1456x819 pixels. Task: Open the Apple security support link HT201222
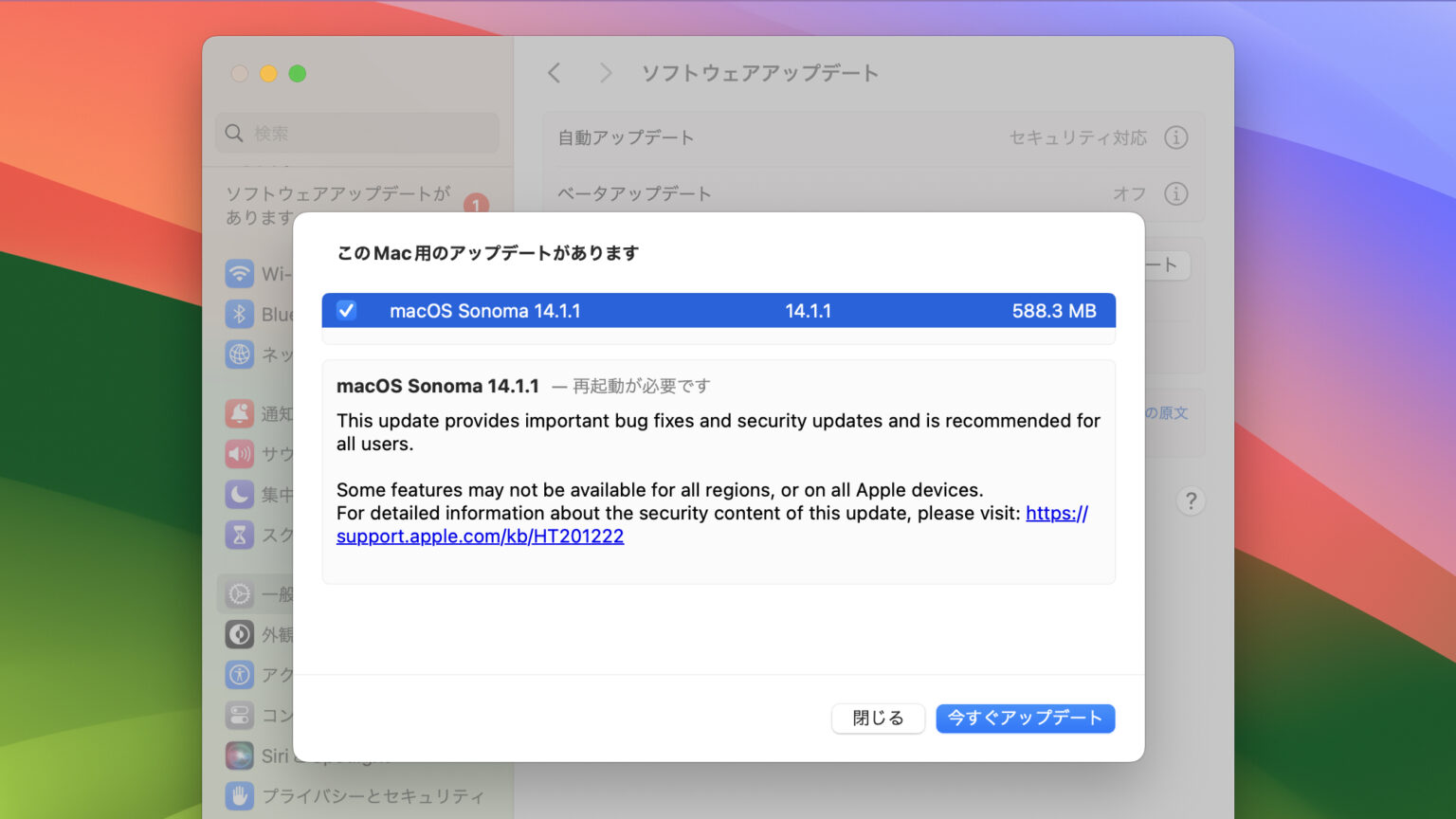point(480,536)
